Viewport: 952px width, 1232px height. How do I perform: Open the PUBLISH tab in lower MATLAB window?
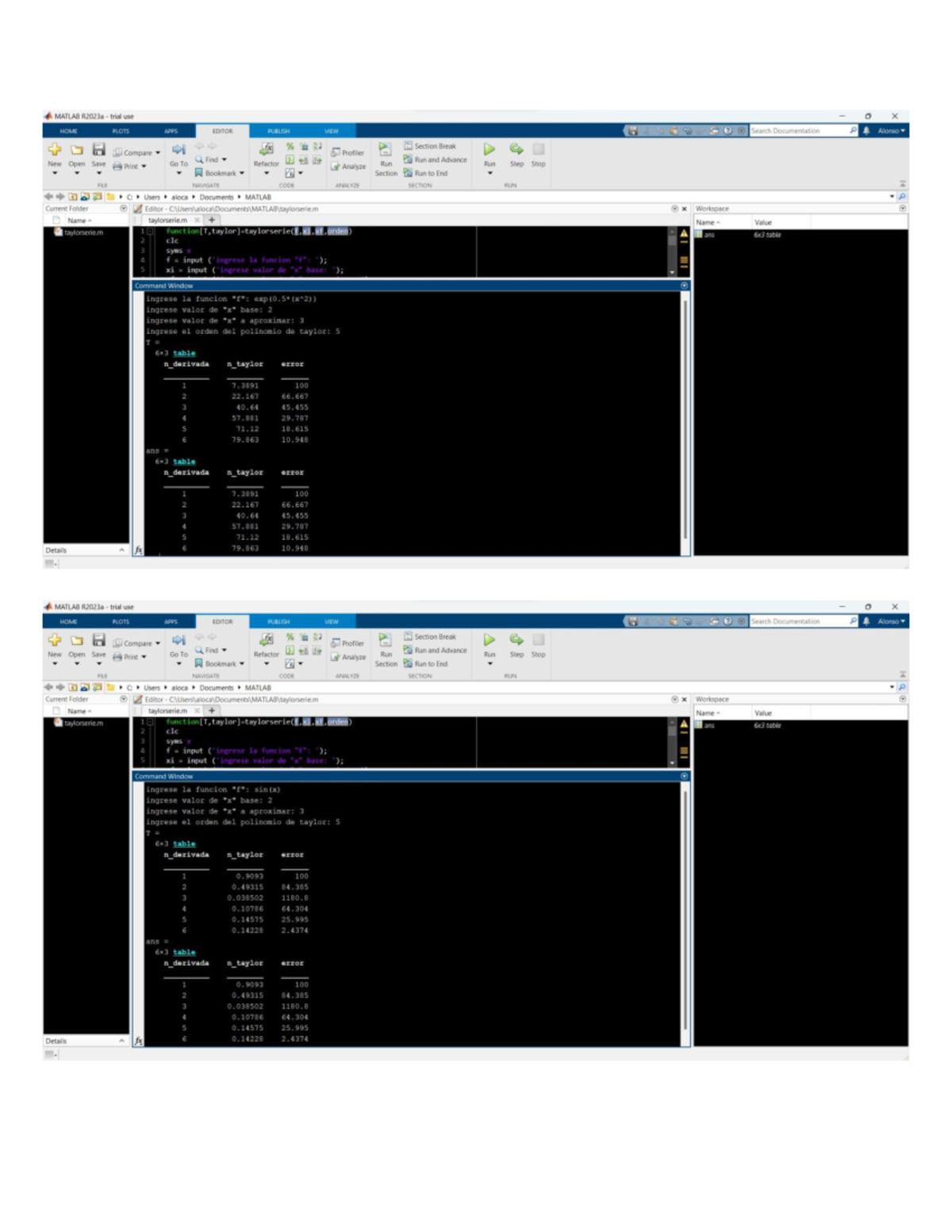278,622
